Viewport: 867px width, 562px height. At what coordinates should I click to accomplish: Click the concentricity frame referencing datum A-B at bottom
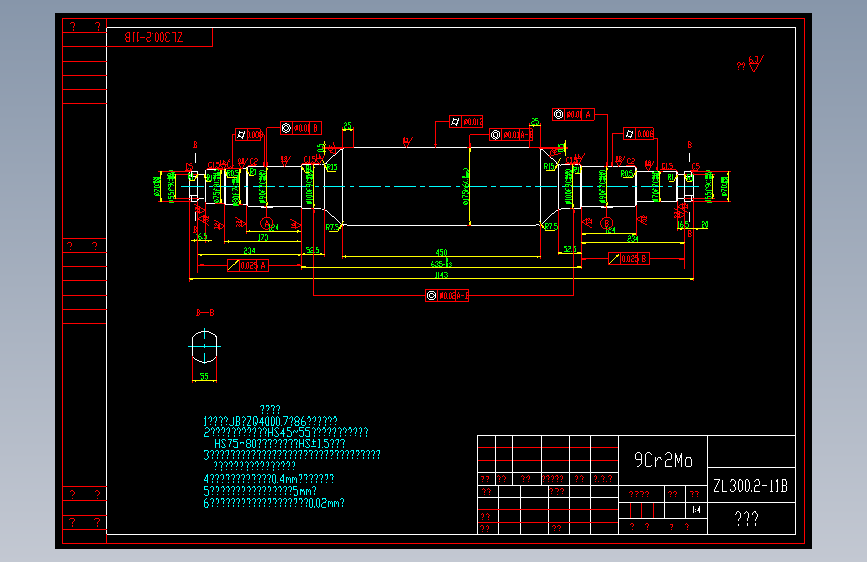tap(447, 295)
